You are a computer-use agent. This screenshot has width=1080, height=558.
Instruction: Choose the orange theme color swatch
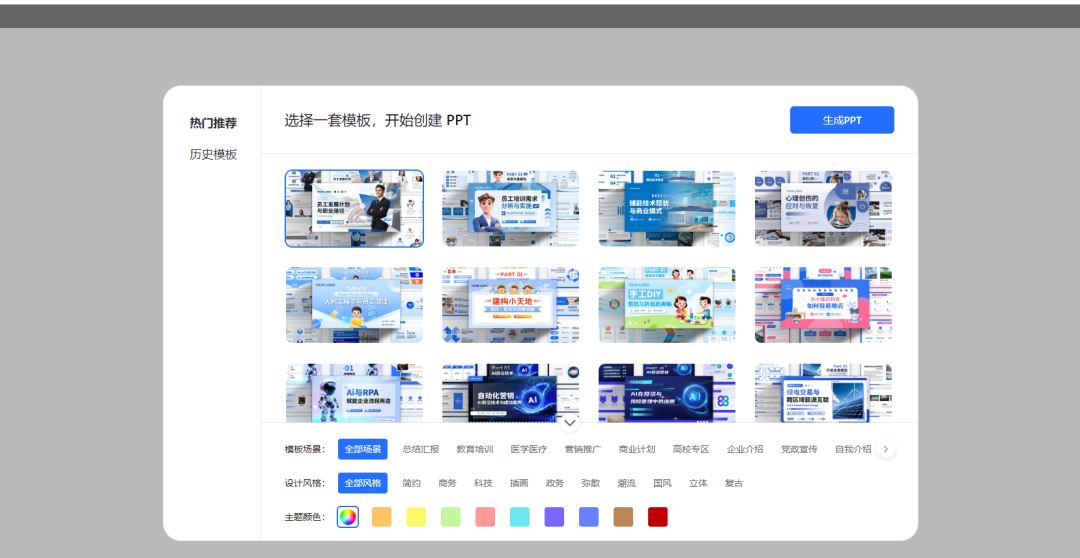tap(381, 517)
